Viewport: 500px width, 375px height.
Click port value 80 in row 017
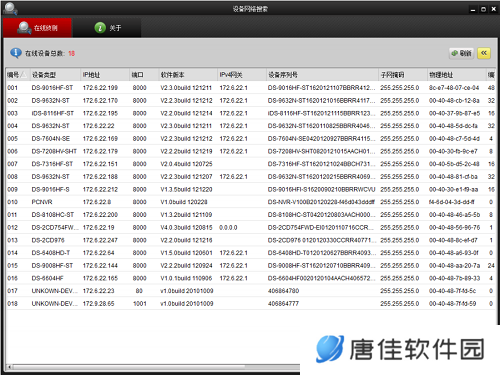coord(139,291)
